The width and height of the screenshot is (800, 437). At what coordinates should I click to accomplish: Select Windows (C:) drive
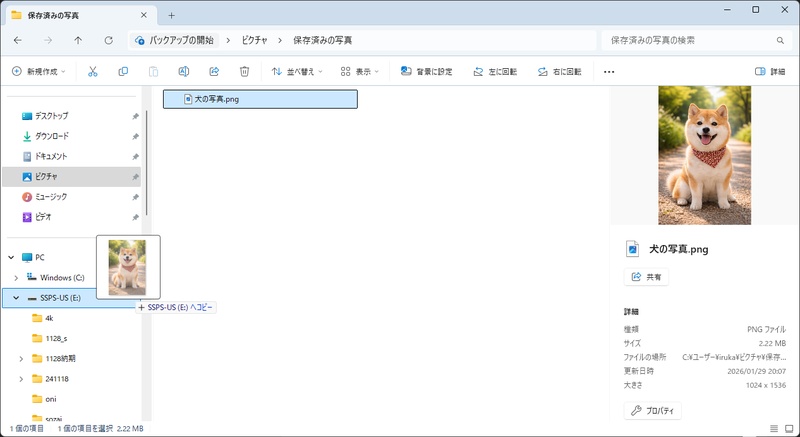click(x=62, y=278)
